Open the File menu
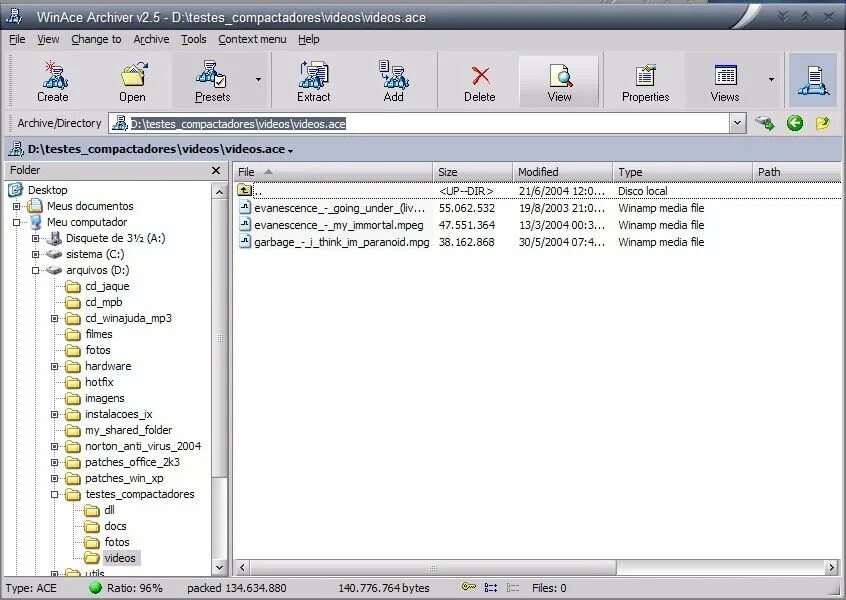The width and height of the screenshot is (846, 600). tap(17, 39)
